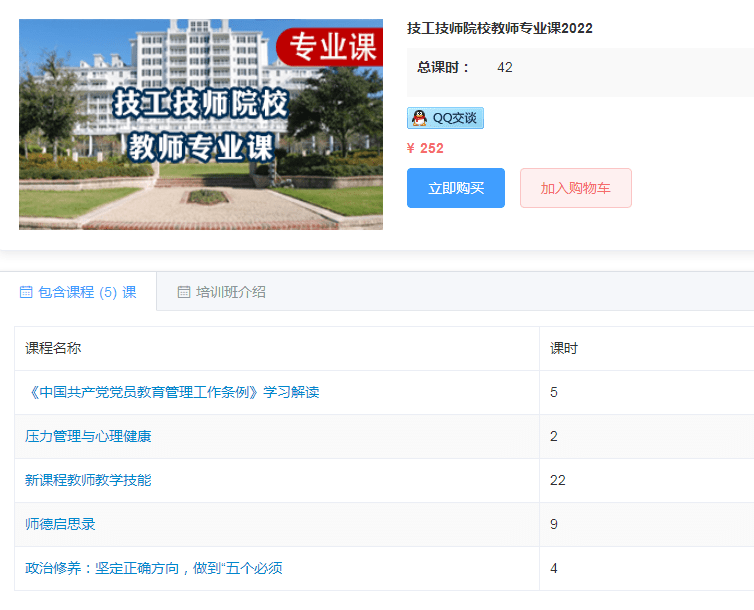Open the 压力管理与心理健康 course
754x610 pixels.
pos(88,436)
